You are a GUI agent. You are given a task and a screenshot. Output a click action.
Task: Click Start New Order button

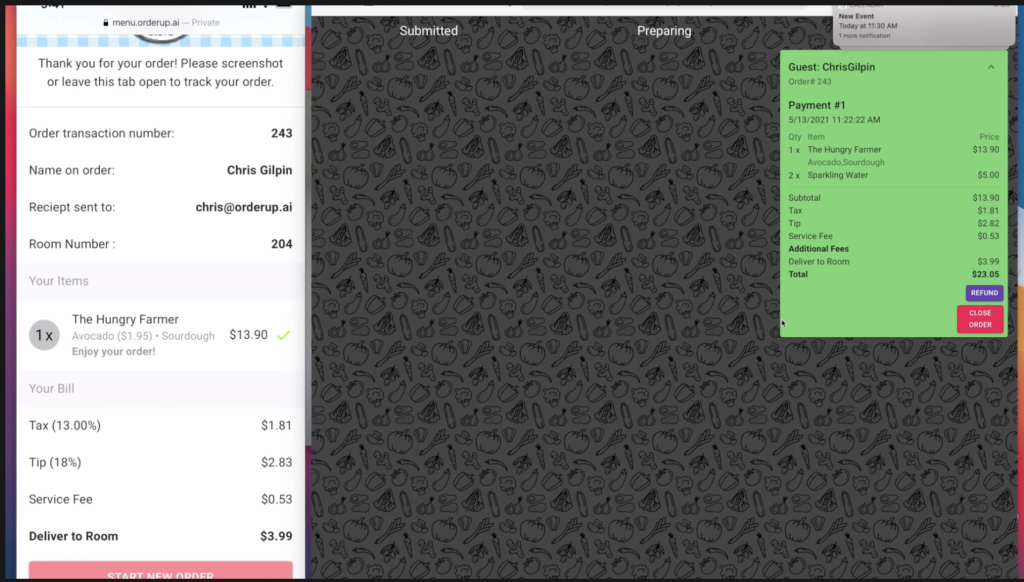[161, 571]
